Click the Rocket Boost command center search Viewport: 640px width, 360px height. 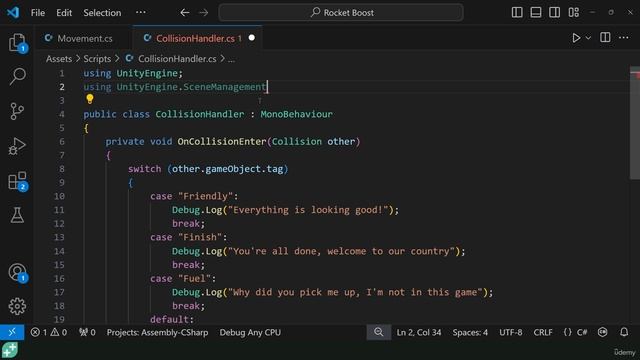[x=341, y=13]
